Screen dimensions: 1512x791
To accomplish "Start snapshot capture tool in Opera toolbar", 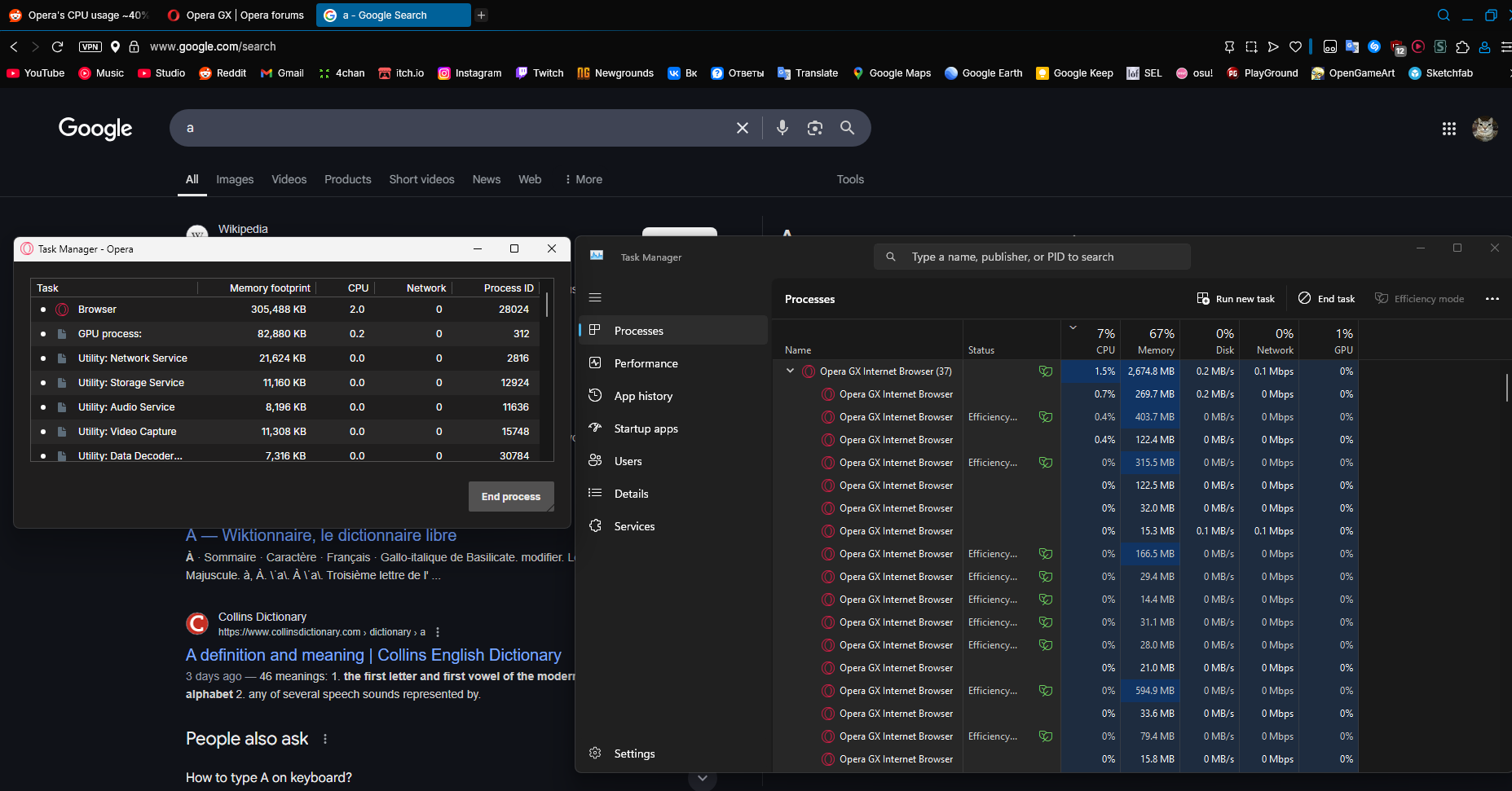I will pyautogui.click(x=1251, y=46).
